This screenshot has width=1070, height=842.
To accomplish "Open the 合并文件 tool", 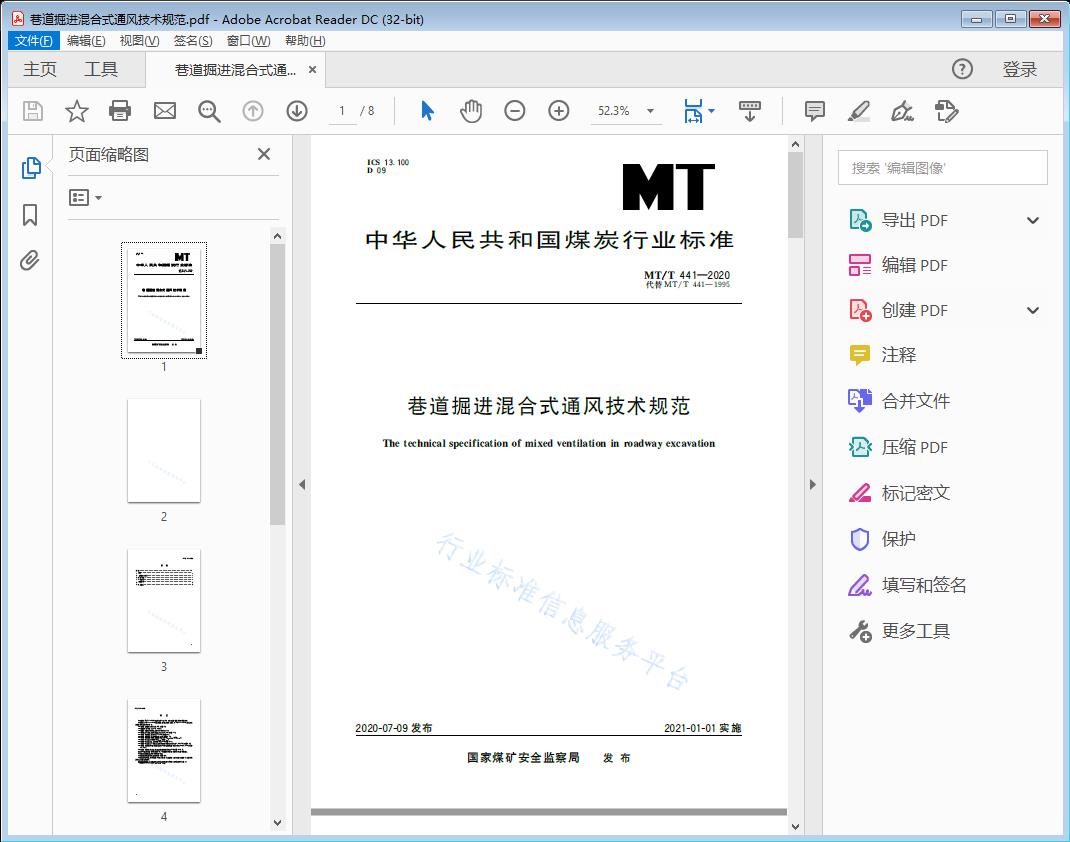I will click(915, 401).
